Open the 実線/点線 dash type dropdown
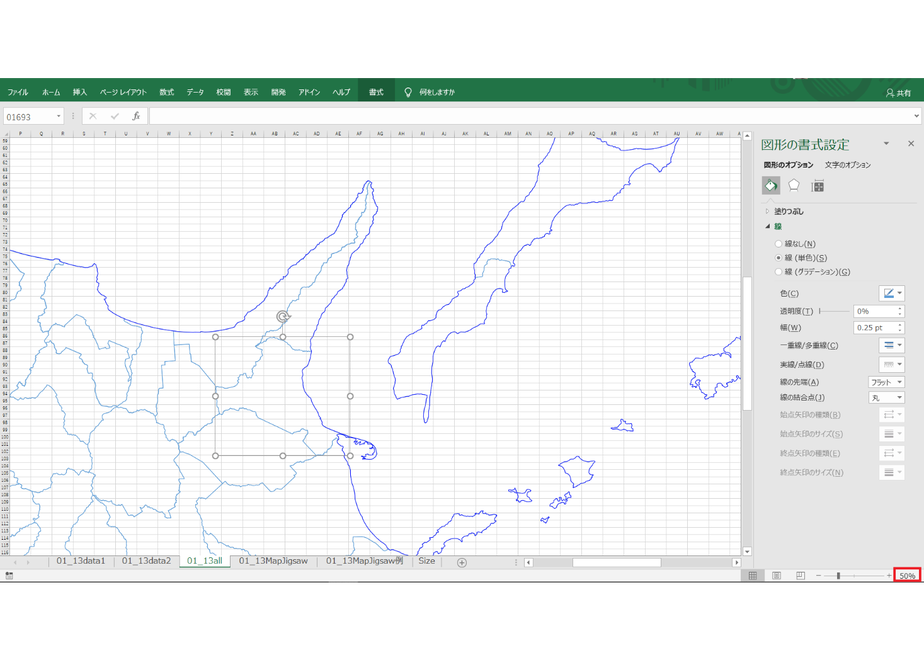This screenshot has height=660, width=924. tap(891, 364)
